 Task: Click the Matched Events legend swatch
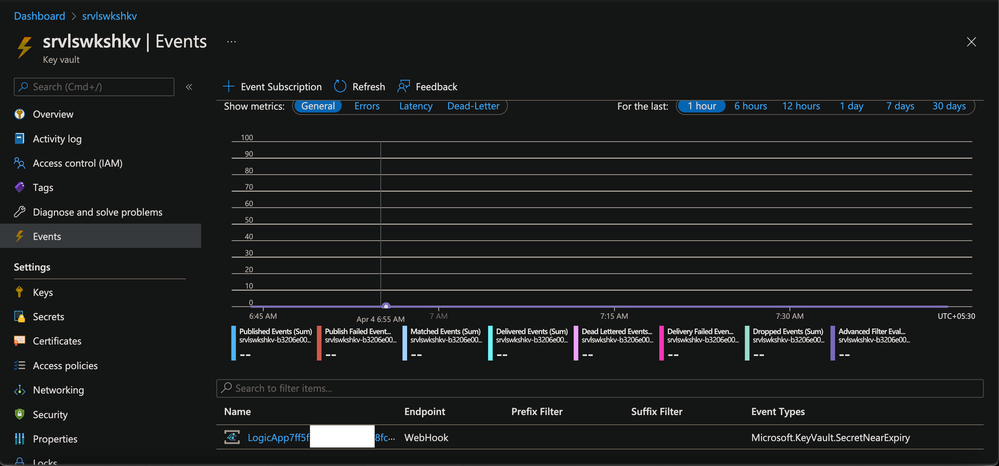tap(405, 344)
